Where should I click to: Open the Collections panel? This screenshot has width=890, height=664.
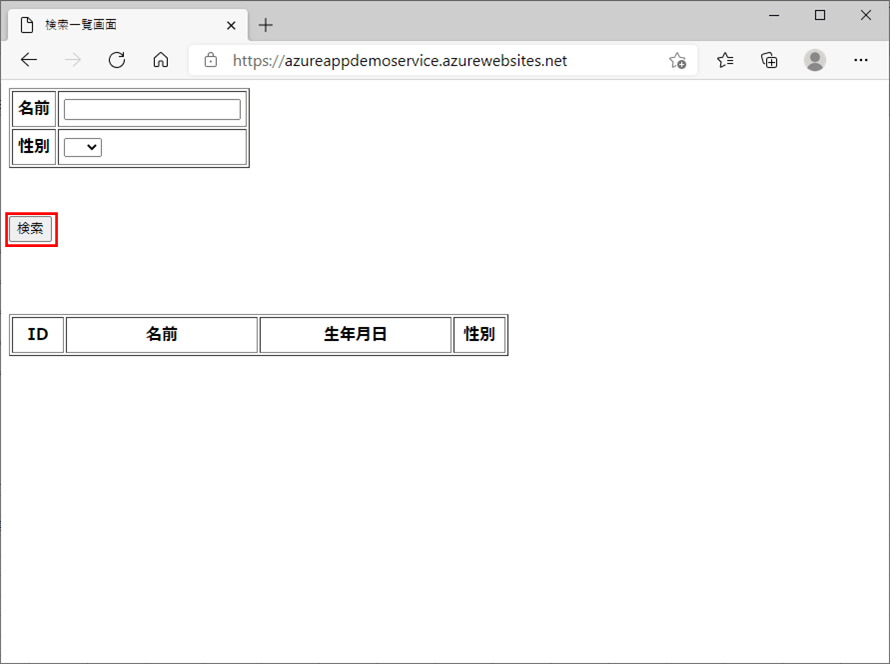pyautogui.click(x=769, y=61)
